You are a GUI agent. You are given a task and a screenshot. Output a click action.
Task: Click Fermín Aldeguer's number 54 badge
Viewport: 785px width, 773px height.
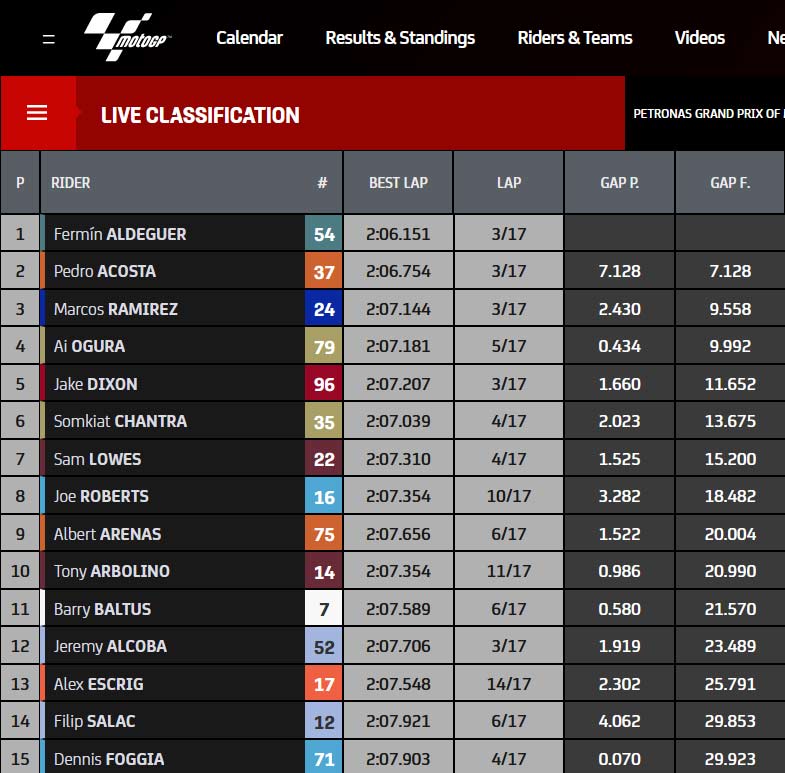click(x=323, y=234)
